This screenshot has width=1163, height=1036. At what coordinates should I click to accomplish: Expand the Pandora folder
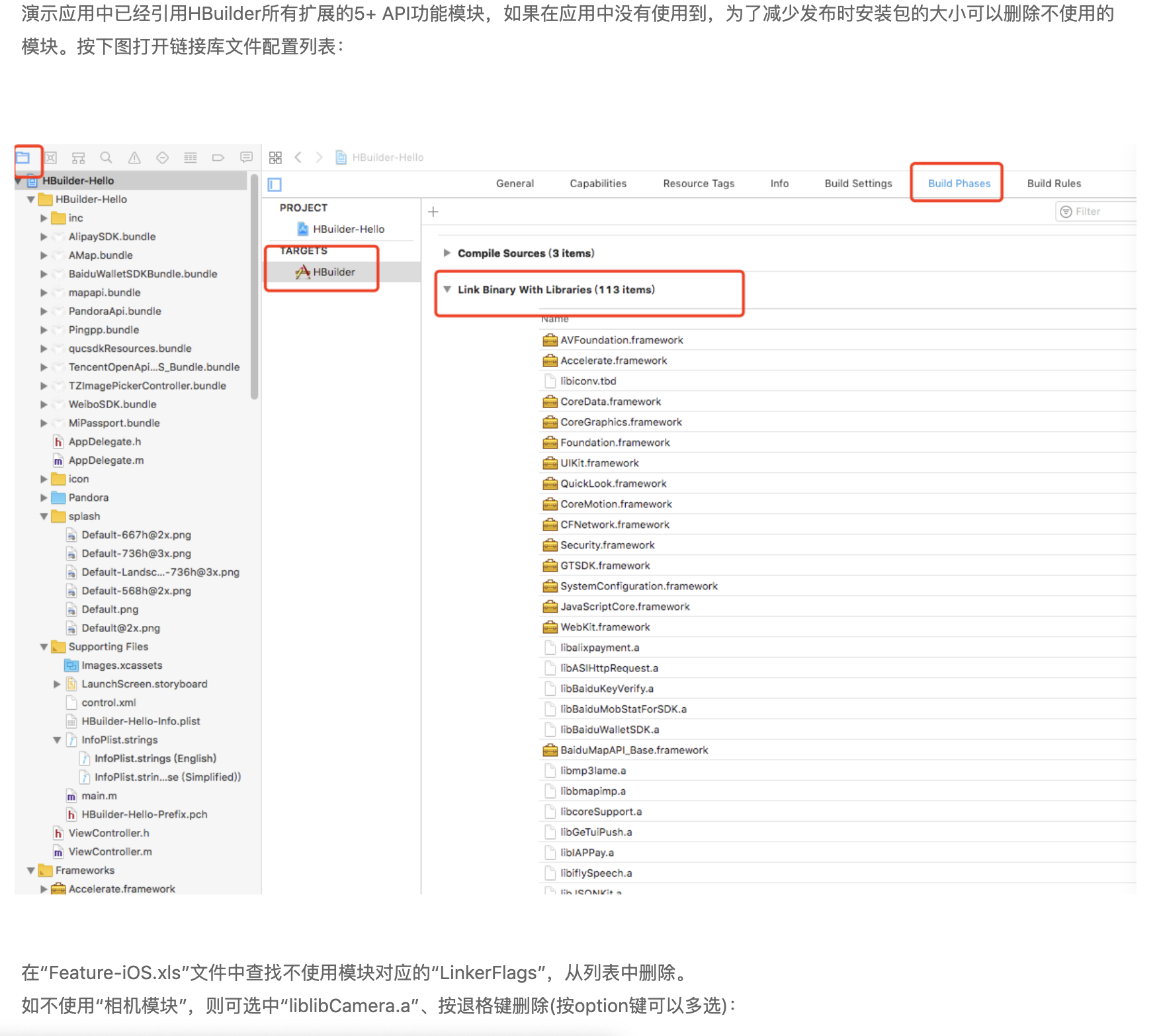point(44,497)
